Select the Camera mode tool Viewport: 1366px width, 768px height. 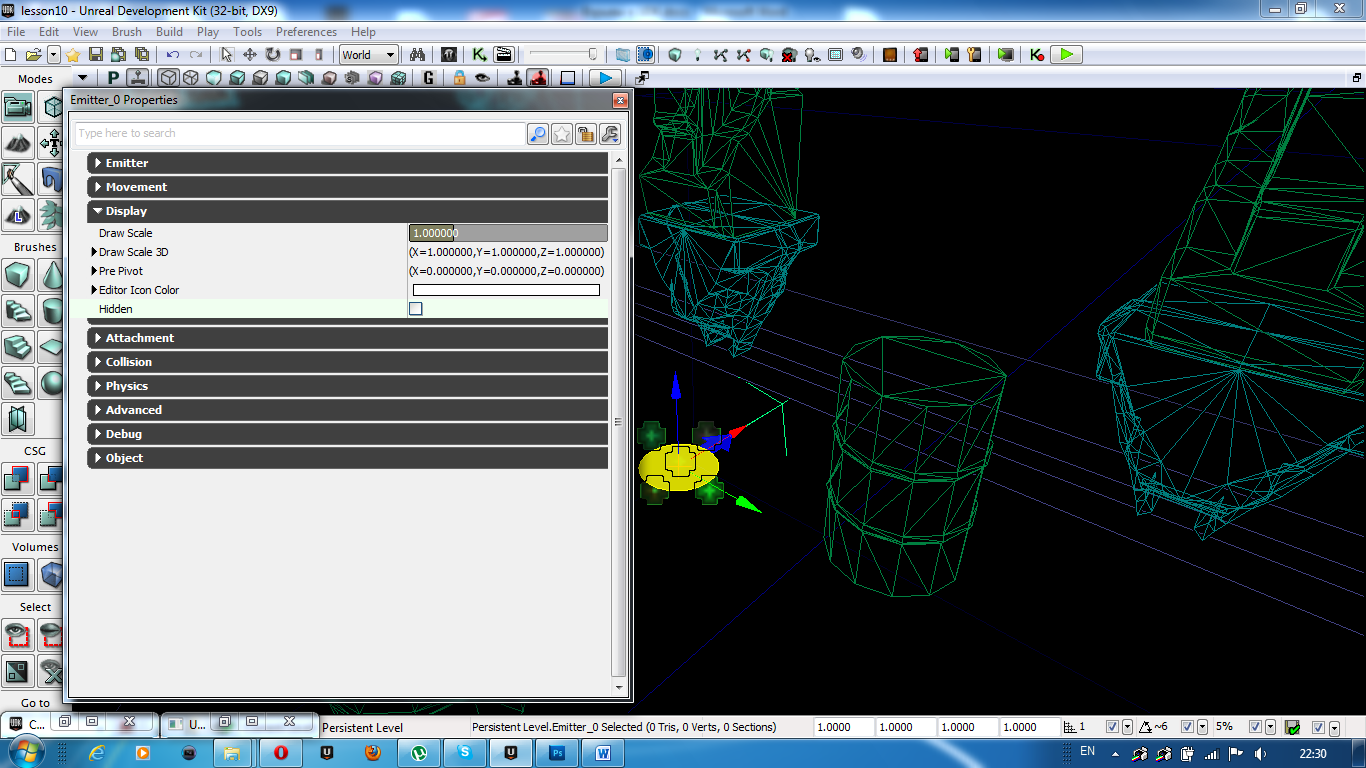(17, 107)
